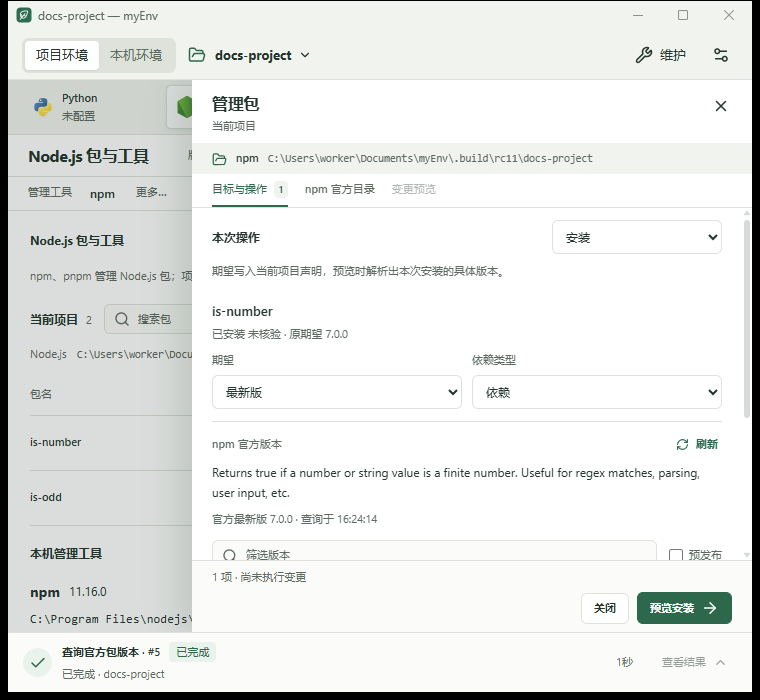
Task: Select the 管理工具 tab in background
Action: tap(50, 192)
